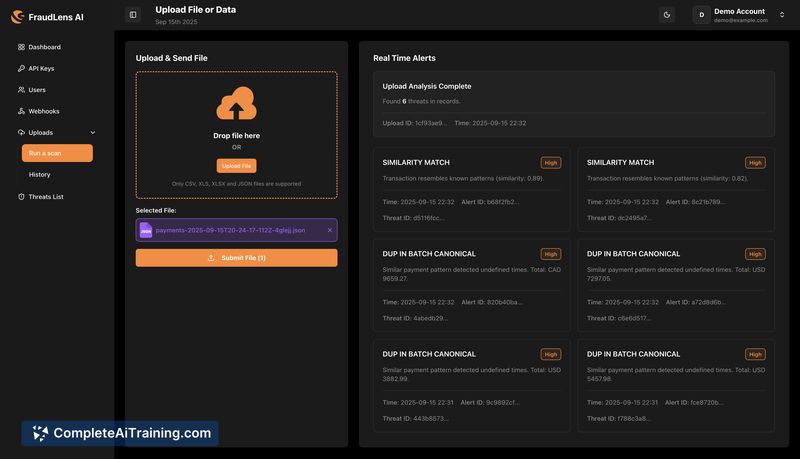Screen dimensions: 800x459
Task: Click High badge on CAD 9659.27 alert
Action: [x=550, y=254]
